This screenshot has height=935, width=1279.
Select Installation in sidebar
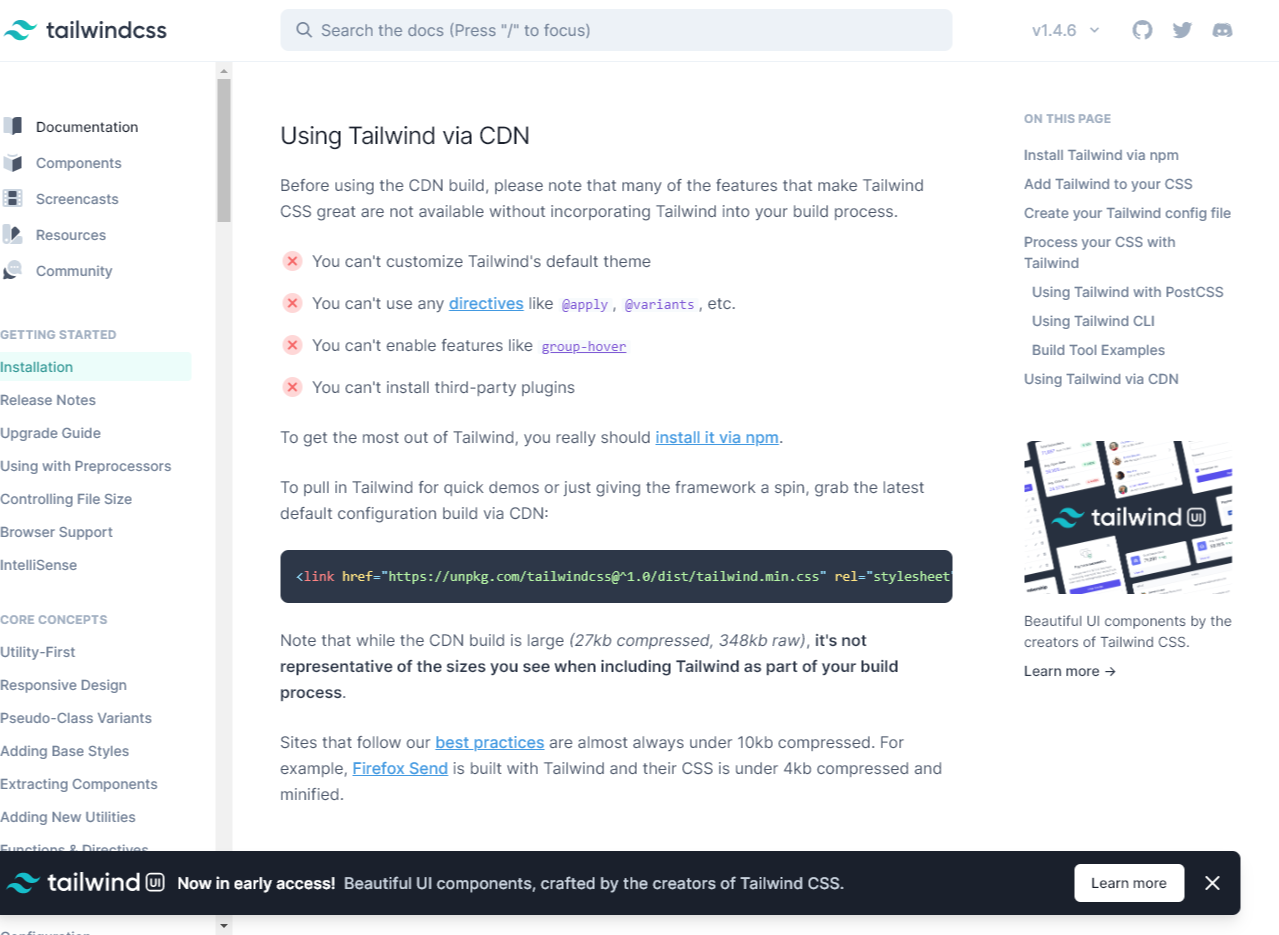[x=95, y=367]
